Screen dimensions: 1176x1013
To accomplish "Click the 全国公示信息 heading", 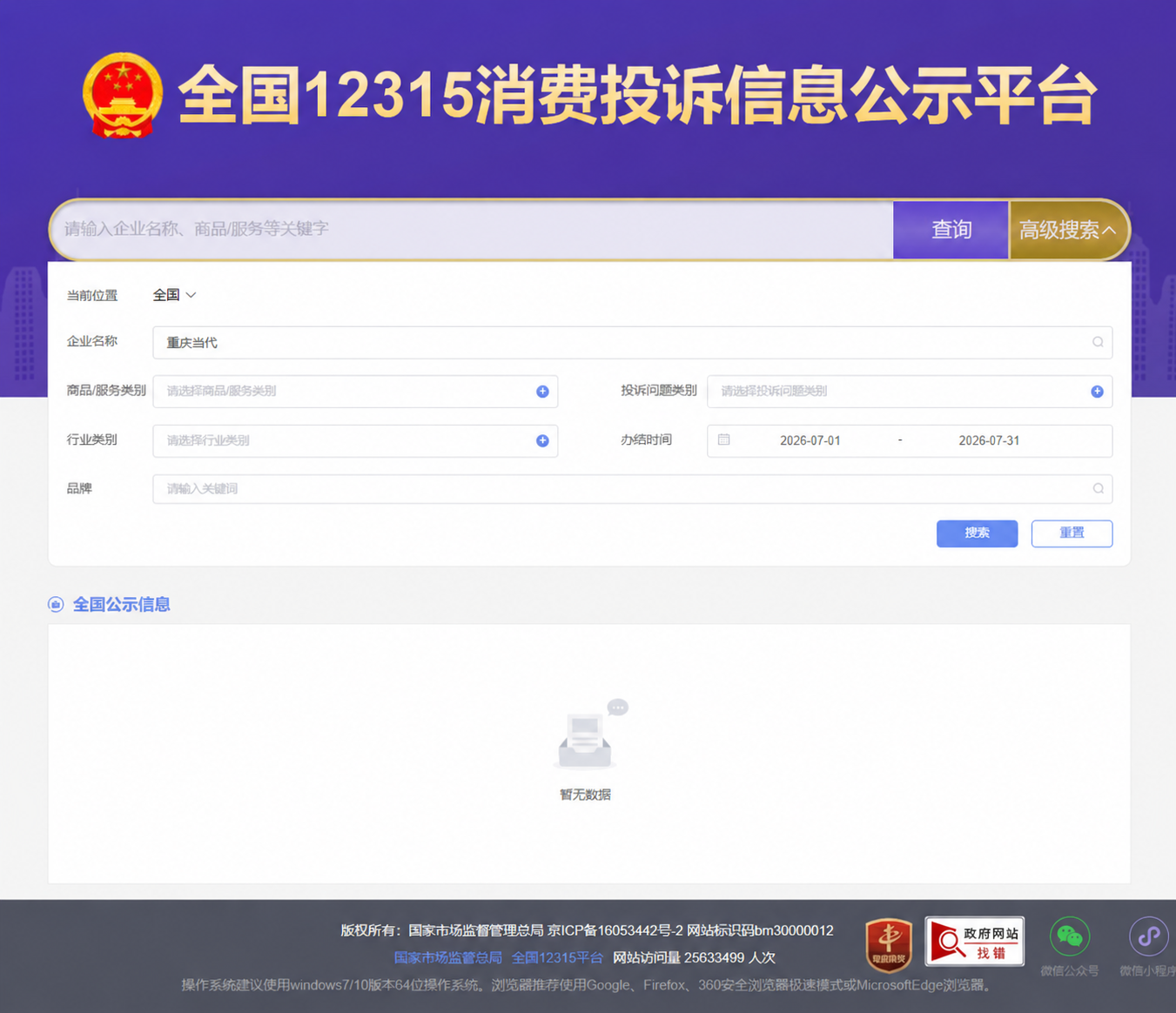I will (121, 604).
